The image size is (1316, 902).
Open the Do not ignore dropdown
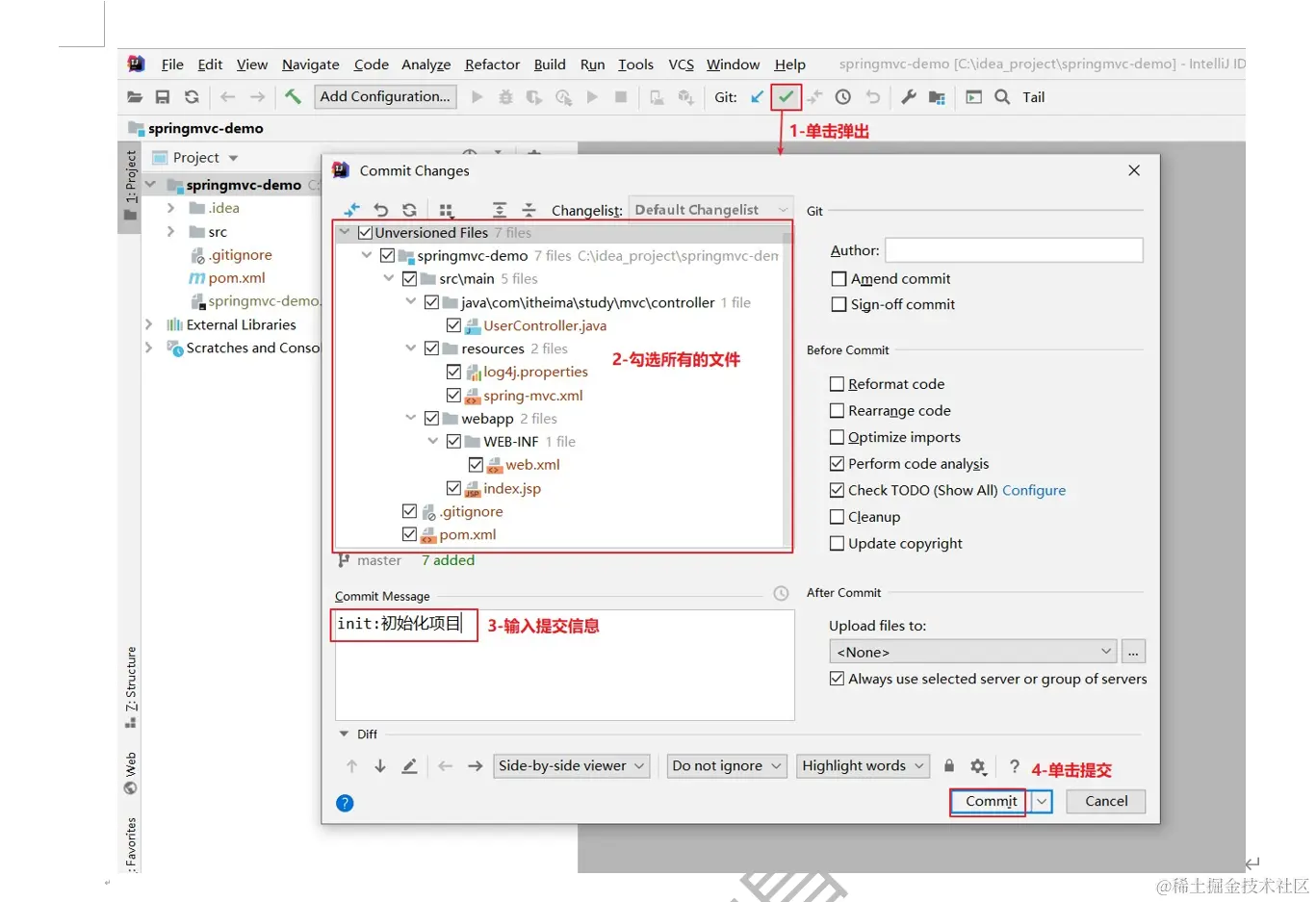coord(727,766)
